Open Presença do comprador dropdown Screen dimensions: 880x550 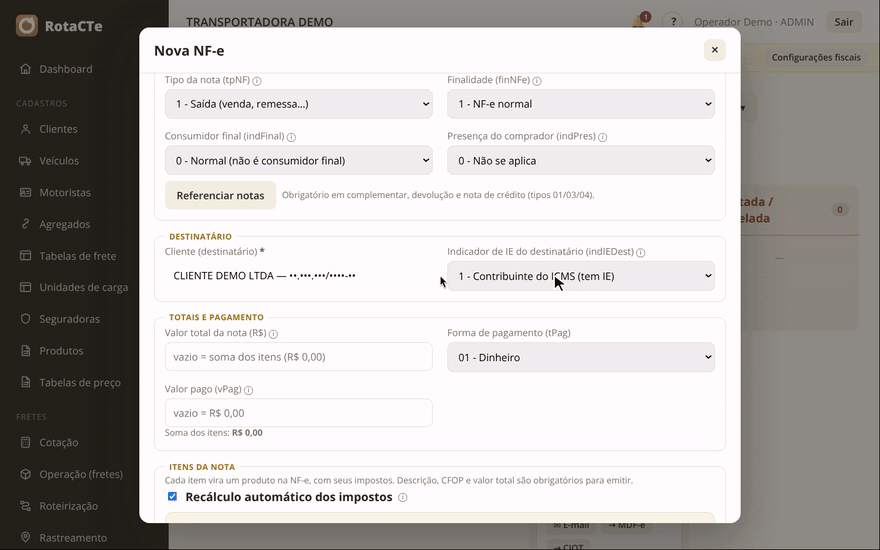point(581,161)
